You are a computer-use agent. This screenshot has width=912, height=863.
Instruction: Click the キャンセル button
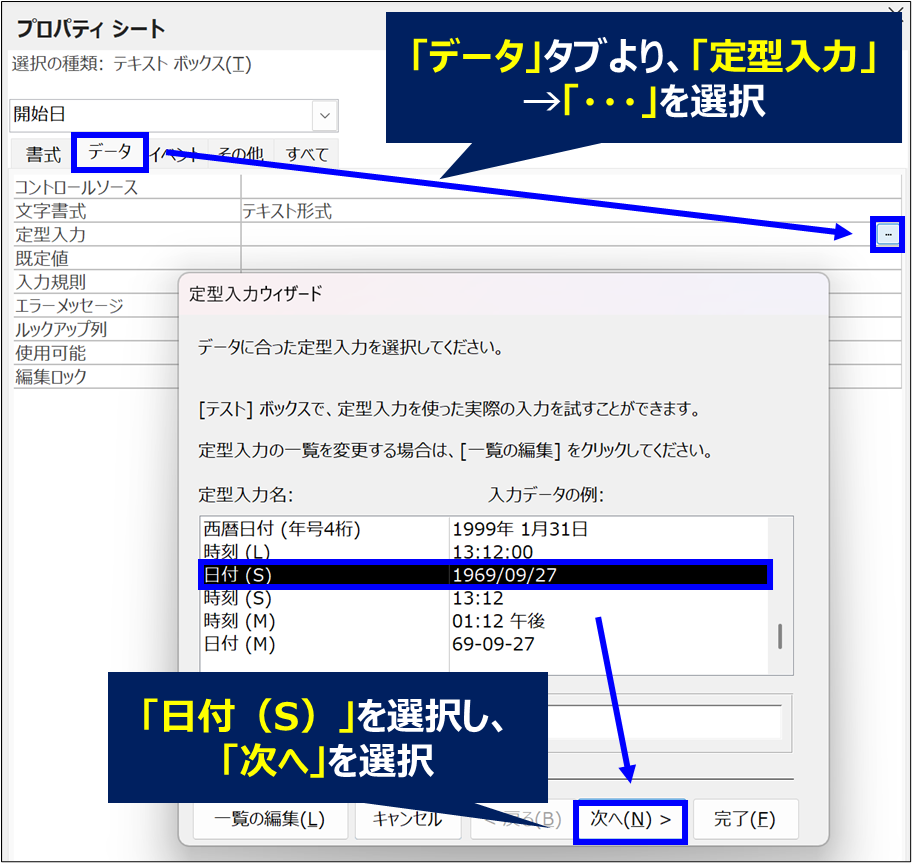pos(407,819)
